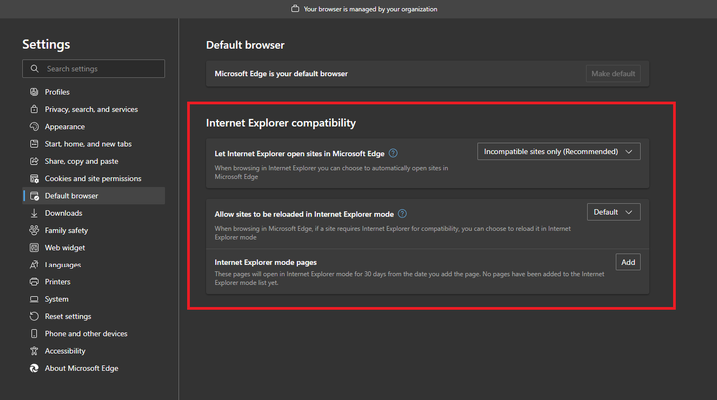Click 'Microsoft Edge is your default browser' text

coord(281,74)
